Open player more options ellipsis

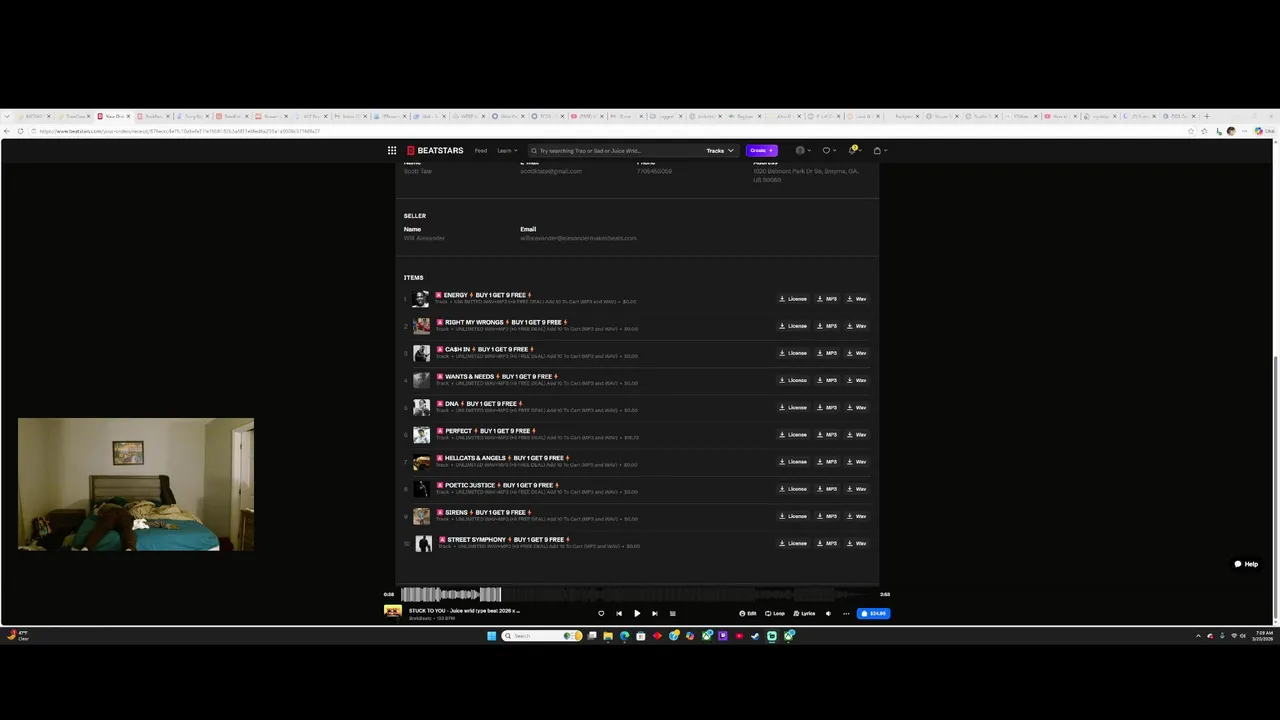click(846, 613)
